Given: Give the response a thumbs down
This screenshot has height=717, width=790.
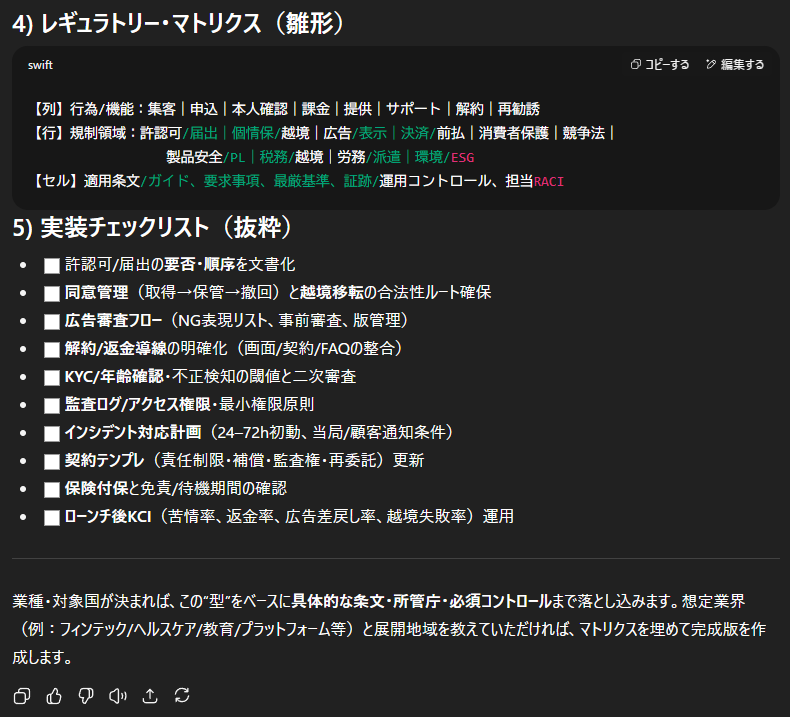Looking at the screenshot, I should (x=86, y=696).
